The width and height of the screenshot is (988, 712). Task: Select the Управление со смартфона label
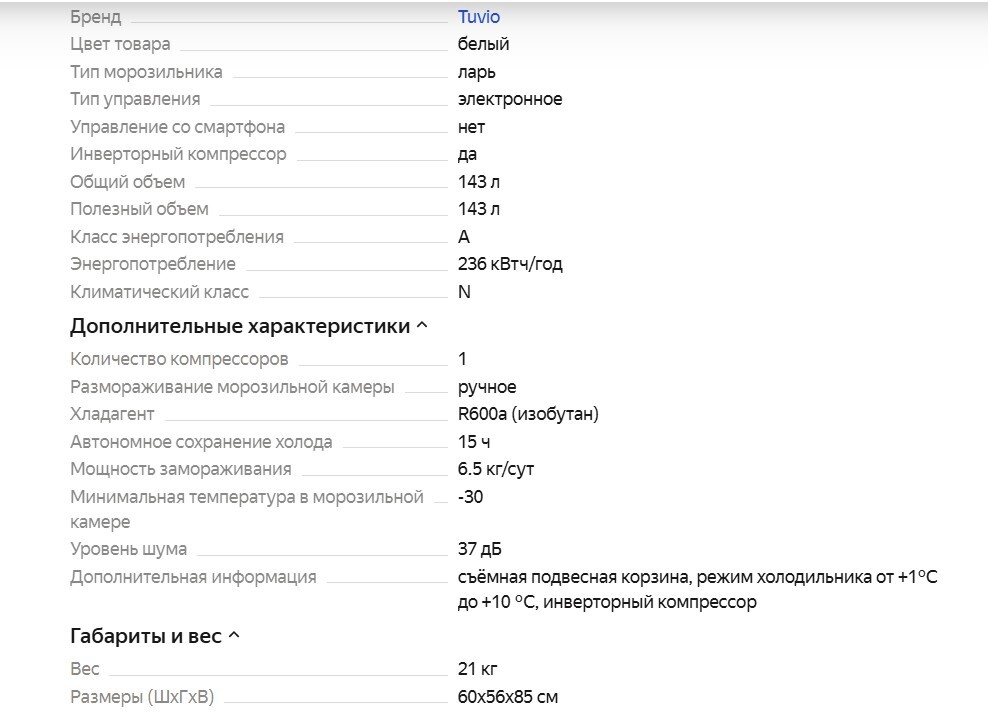pyautogui.click(x=177, y=127)
